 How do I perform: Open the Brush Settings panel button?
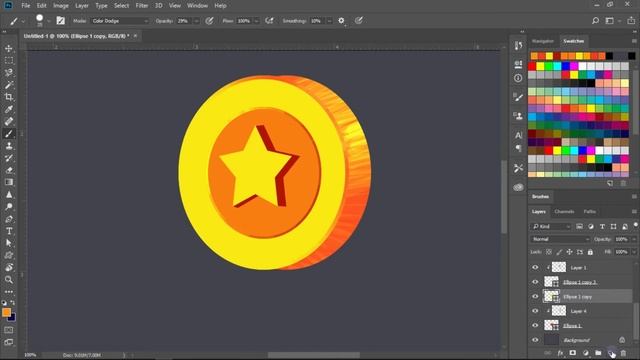coord(60,21)
